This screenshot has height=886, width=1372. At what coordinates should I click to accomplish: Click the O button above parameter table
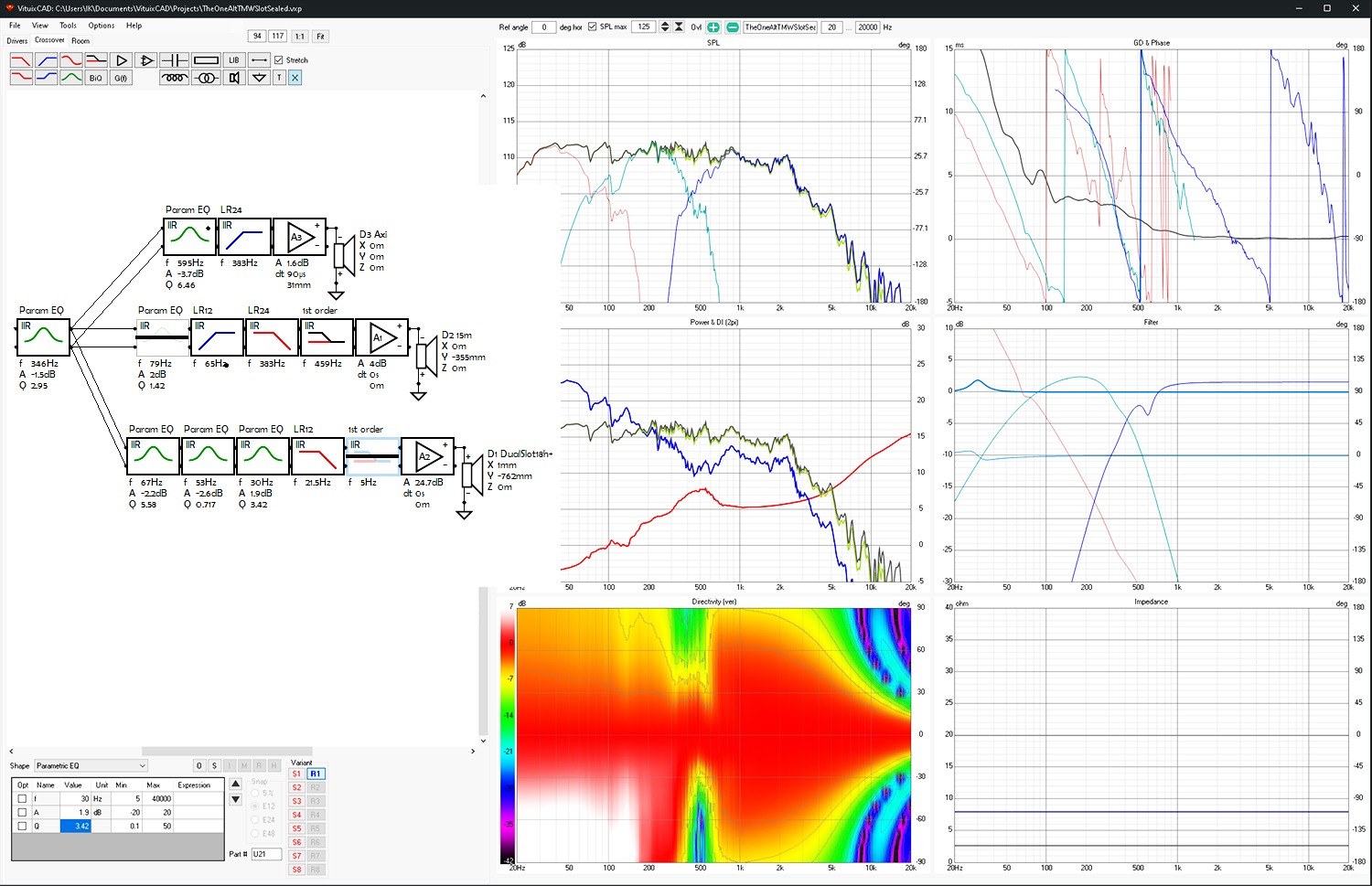click(x=199, y=765)
